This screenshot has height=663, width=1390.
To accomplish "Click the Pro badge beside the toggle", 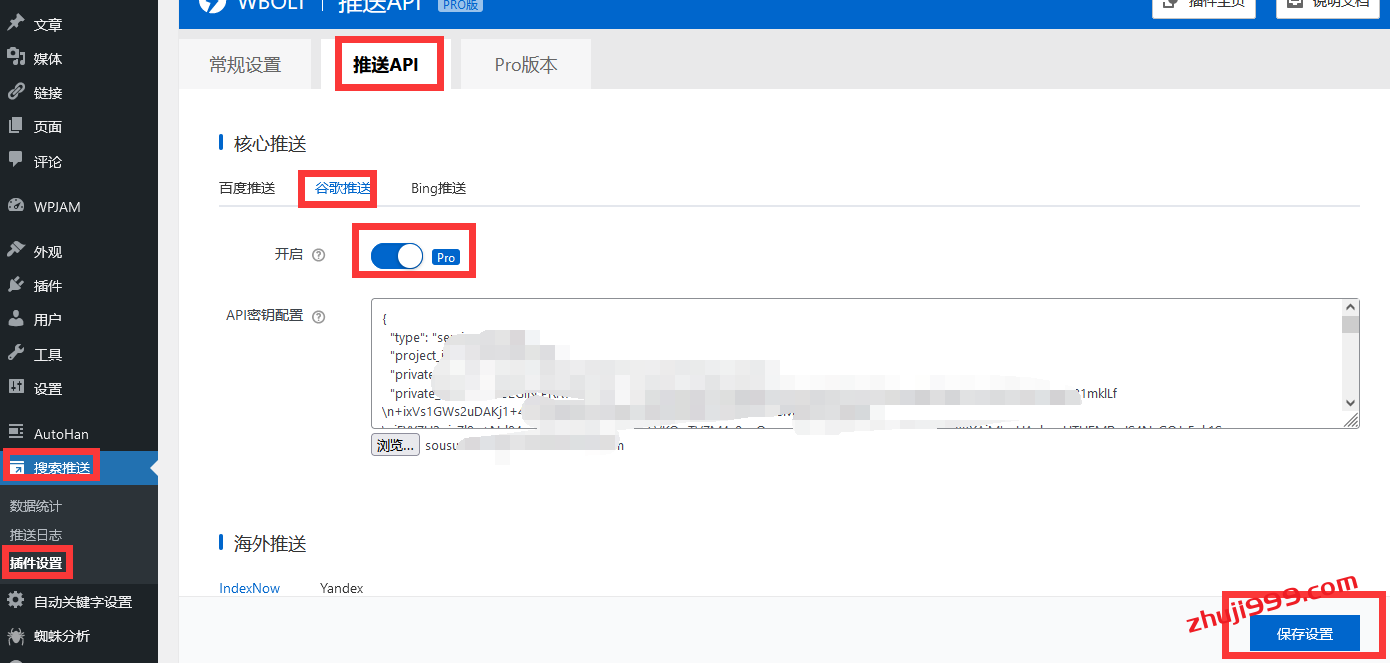I will 446,257.
